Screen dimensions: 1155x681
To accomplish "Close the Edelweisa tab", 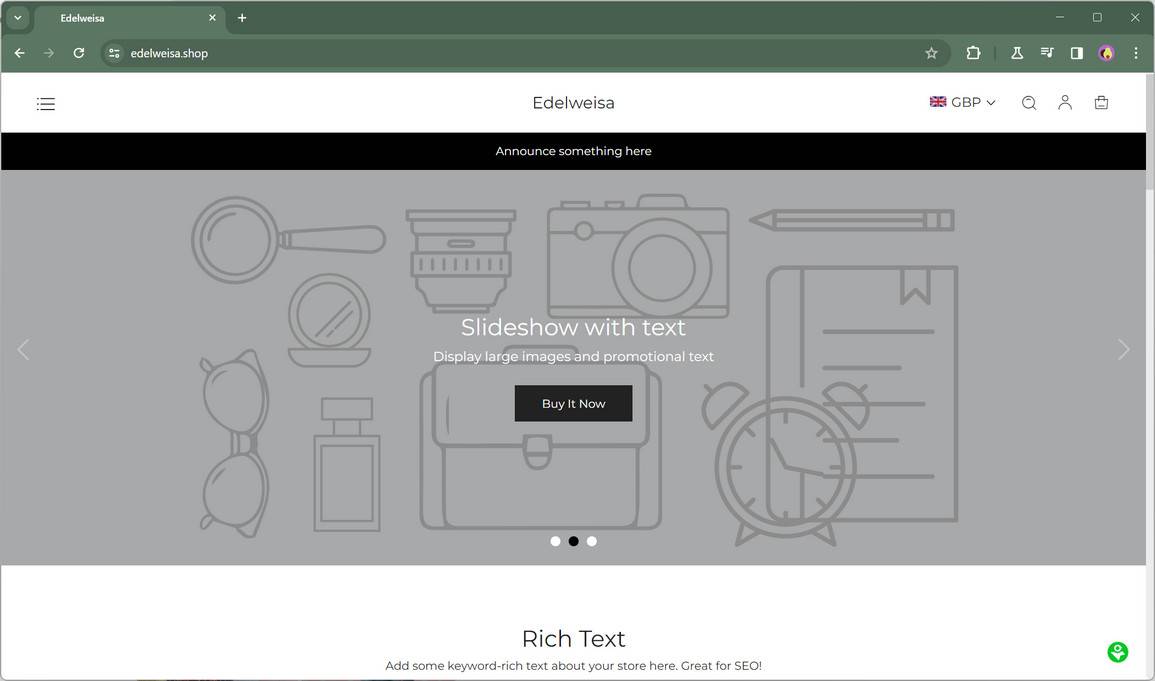I will pos(212,18).
